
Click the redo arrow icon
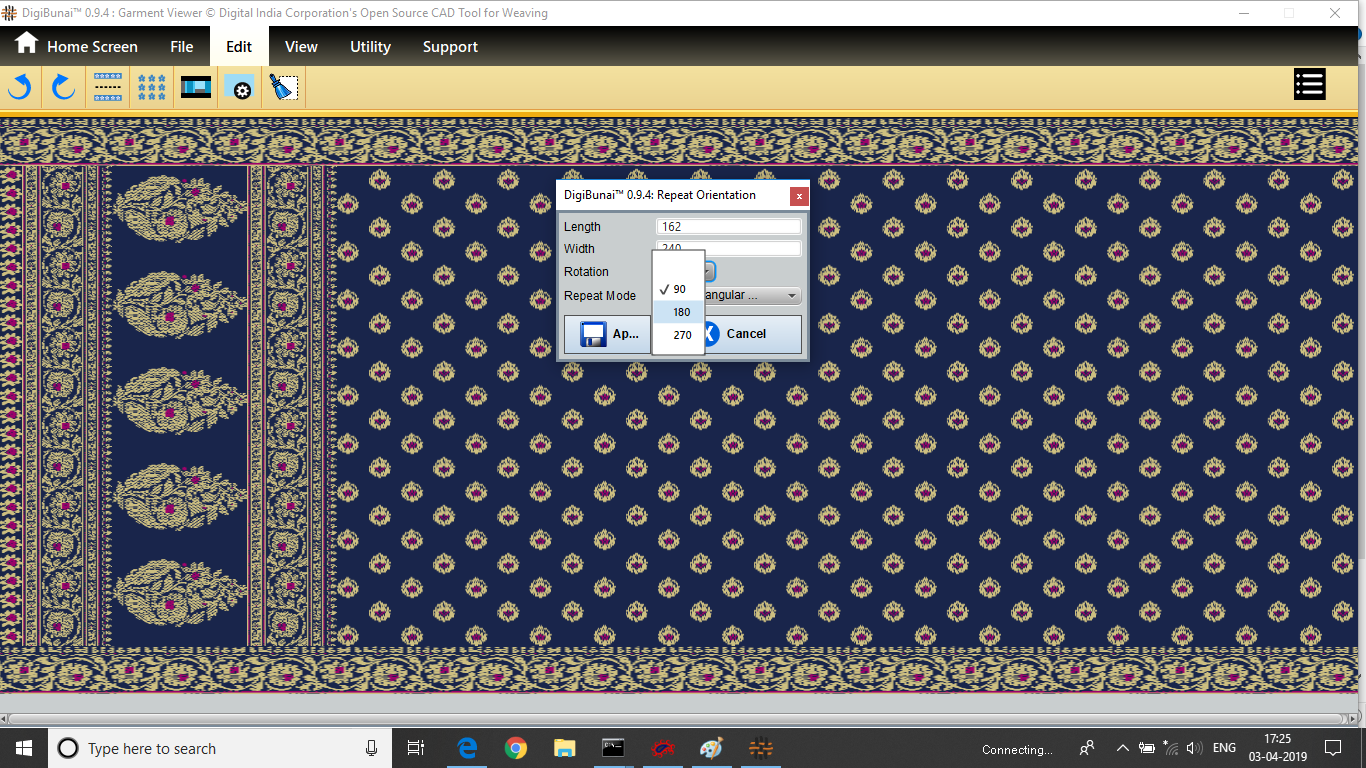[x=63, y=88]
